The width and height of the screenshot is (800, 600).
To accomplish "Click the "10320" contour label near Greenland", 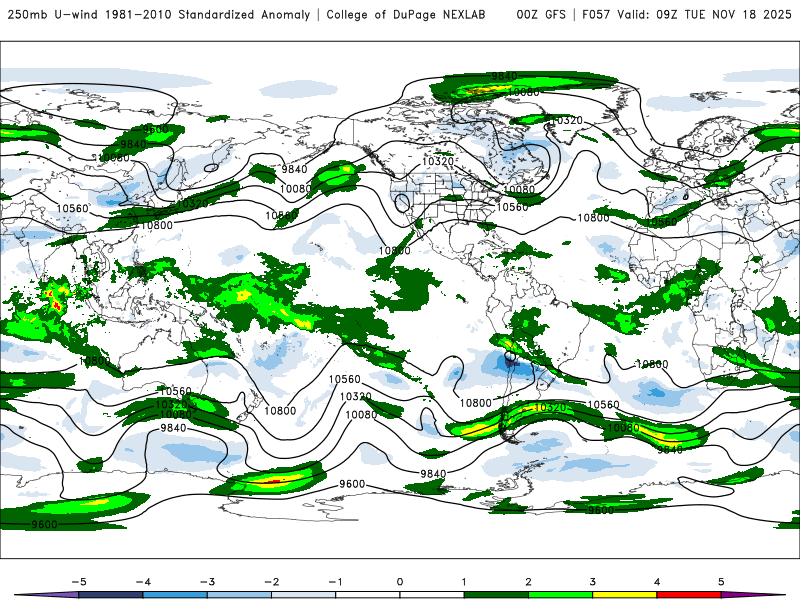I will 567,120.
